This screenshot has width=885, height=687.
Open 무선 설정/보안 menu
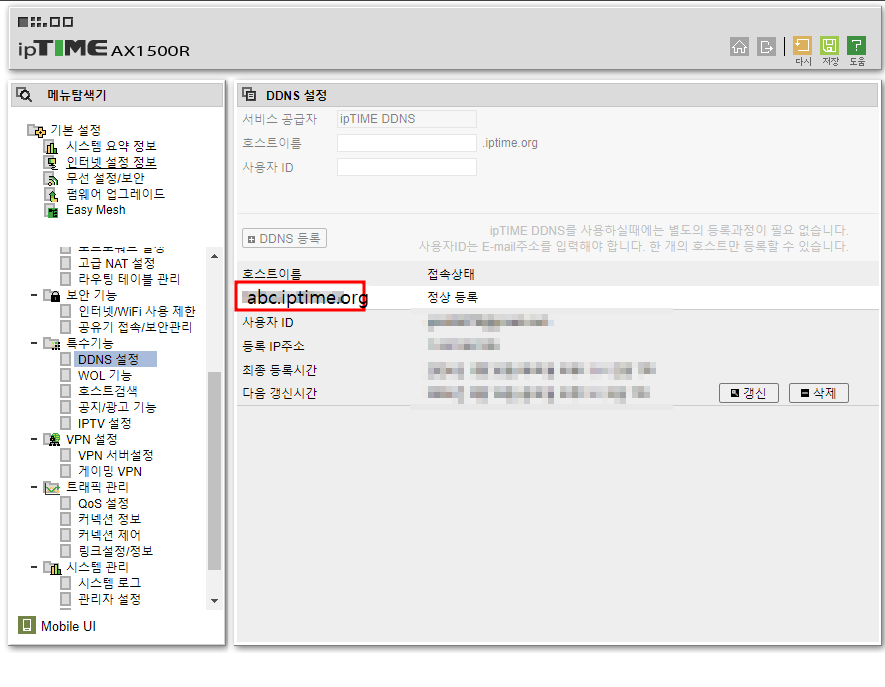tap(105, 178)
